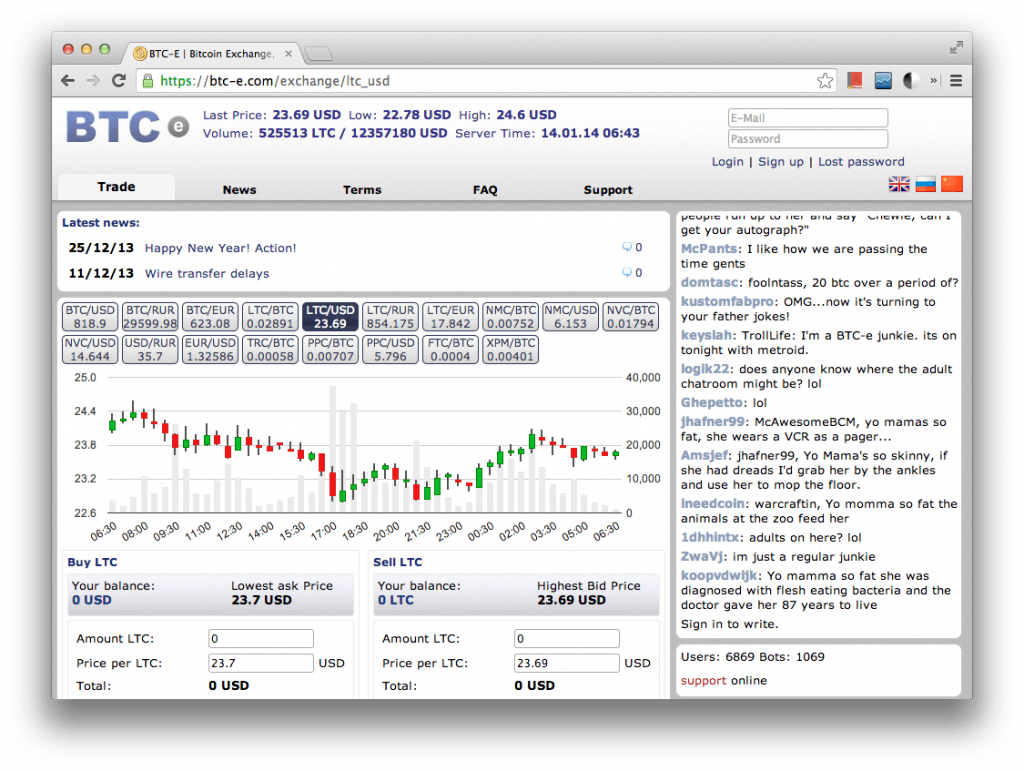
Task: Select the NMC/BTC pair
Action: tap(511, 317)
